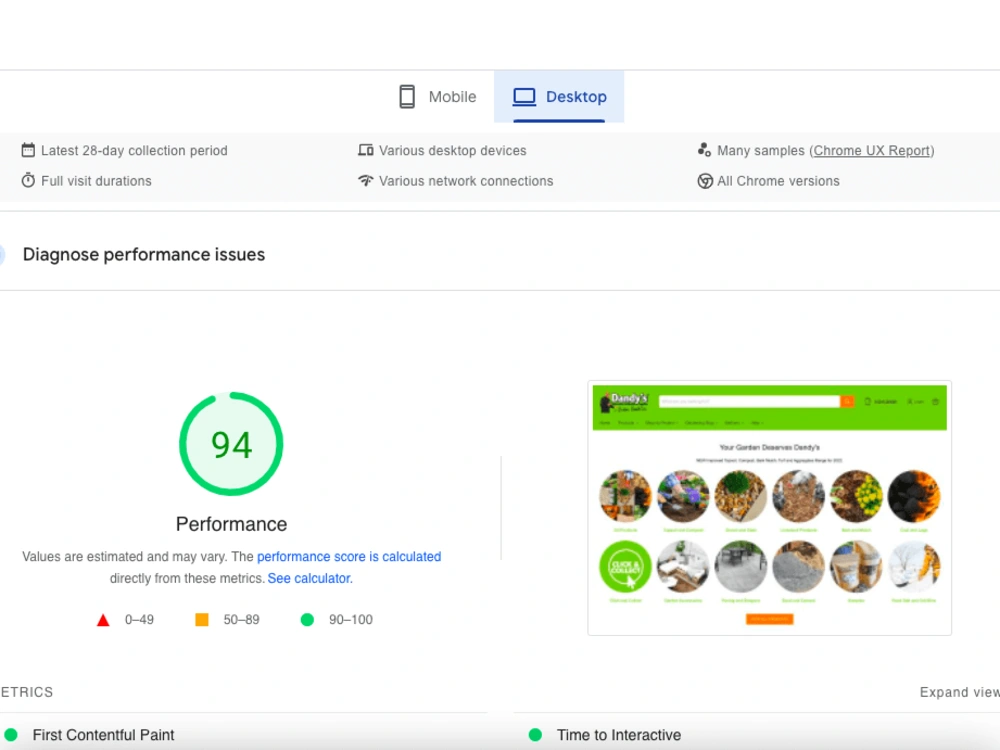Image resolution: width=1000 pixels, height=750 pixels.
Task: Select the Desktop tab
Action: pyautogui.click(x=559, y=97)
